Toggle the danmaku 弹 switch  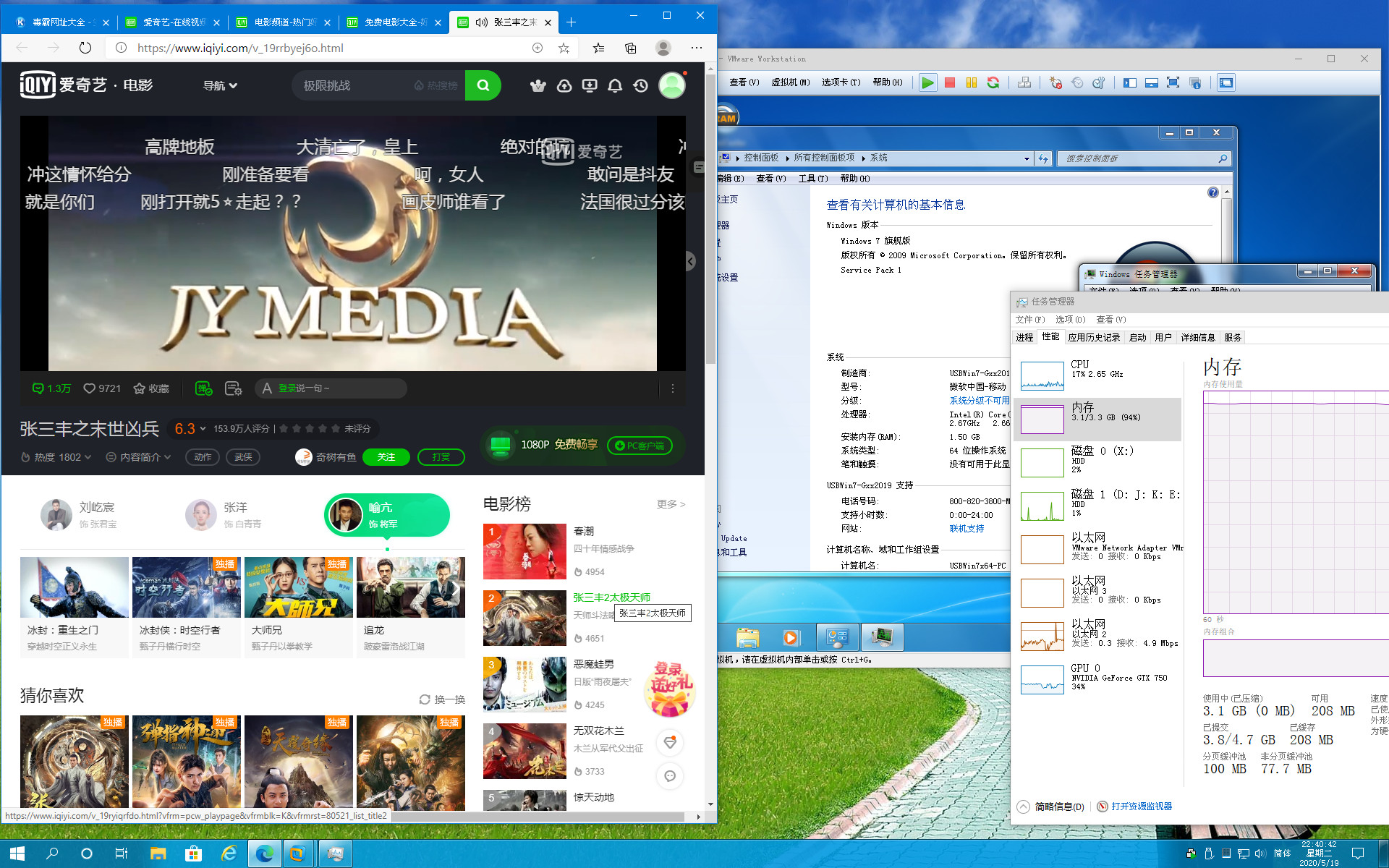point(204,388)
